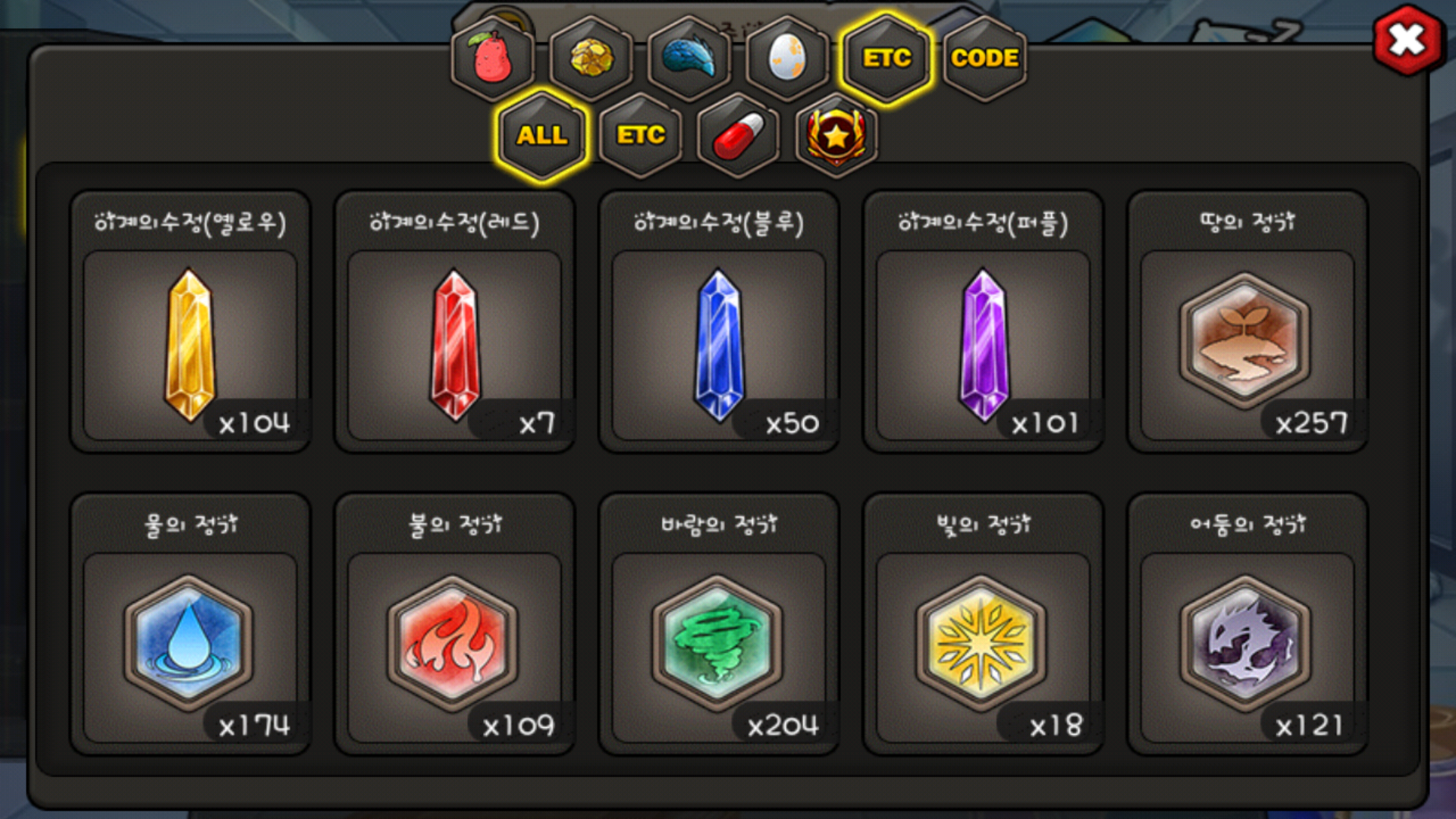The height and width of the screenshot is (819, 1456).
Task: Choose the red crystal item x7
Action: 455,322
